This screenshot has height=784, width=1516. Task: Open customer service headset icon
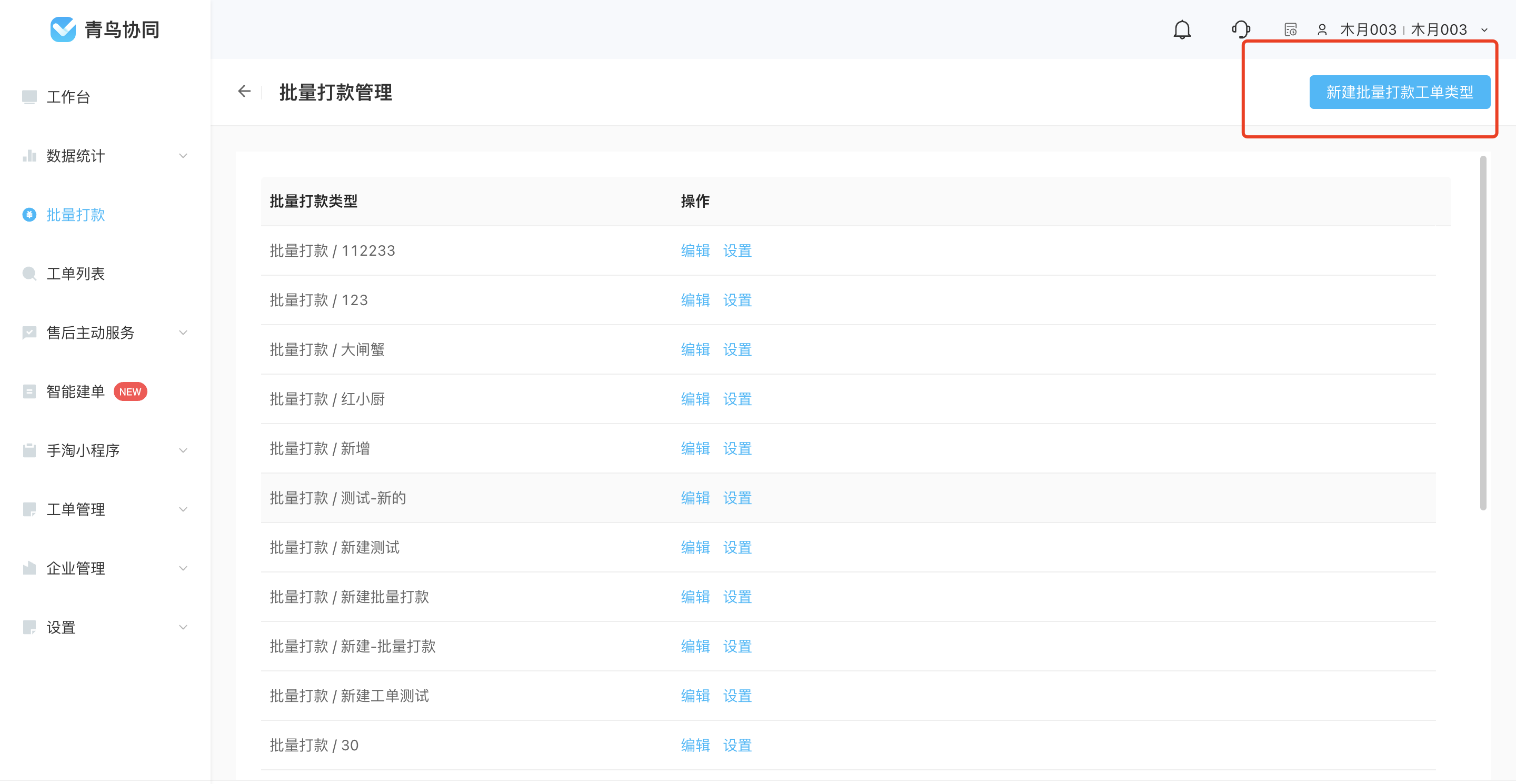coord(1241,29)
